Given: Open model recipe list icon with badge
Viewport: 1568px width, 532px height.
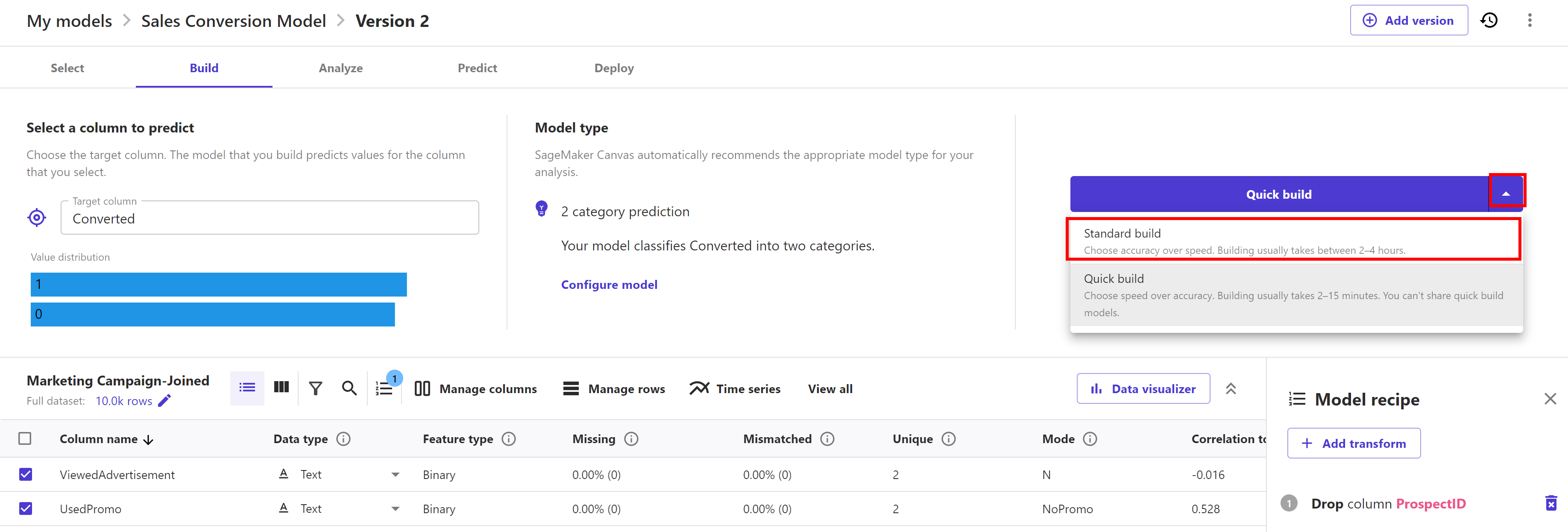Looking at the screenshot, I should (x=385, y=388).
